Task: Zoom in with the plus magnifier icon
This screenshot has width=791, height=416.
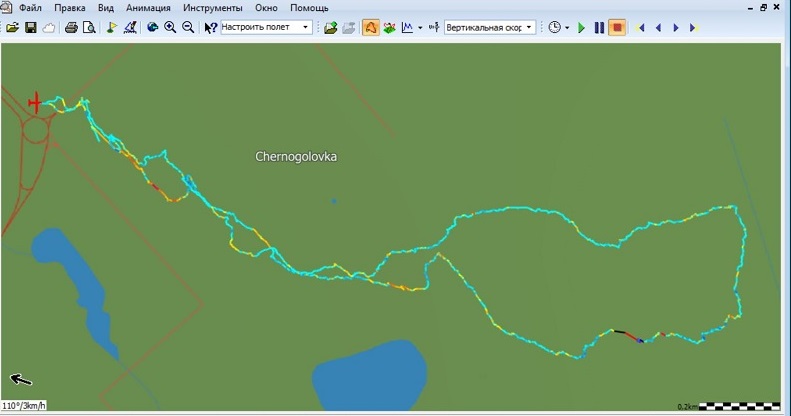Action: [171, 28]
